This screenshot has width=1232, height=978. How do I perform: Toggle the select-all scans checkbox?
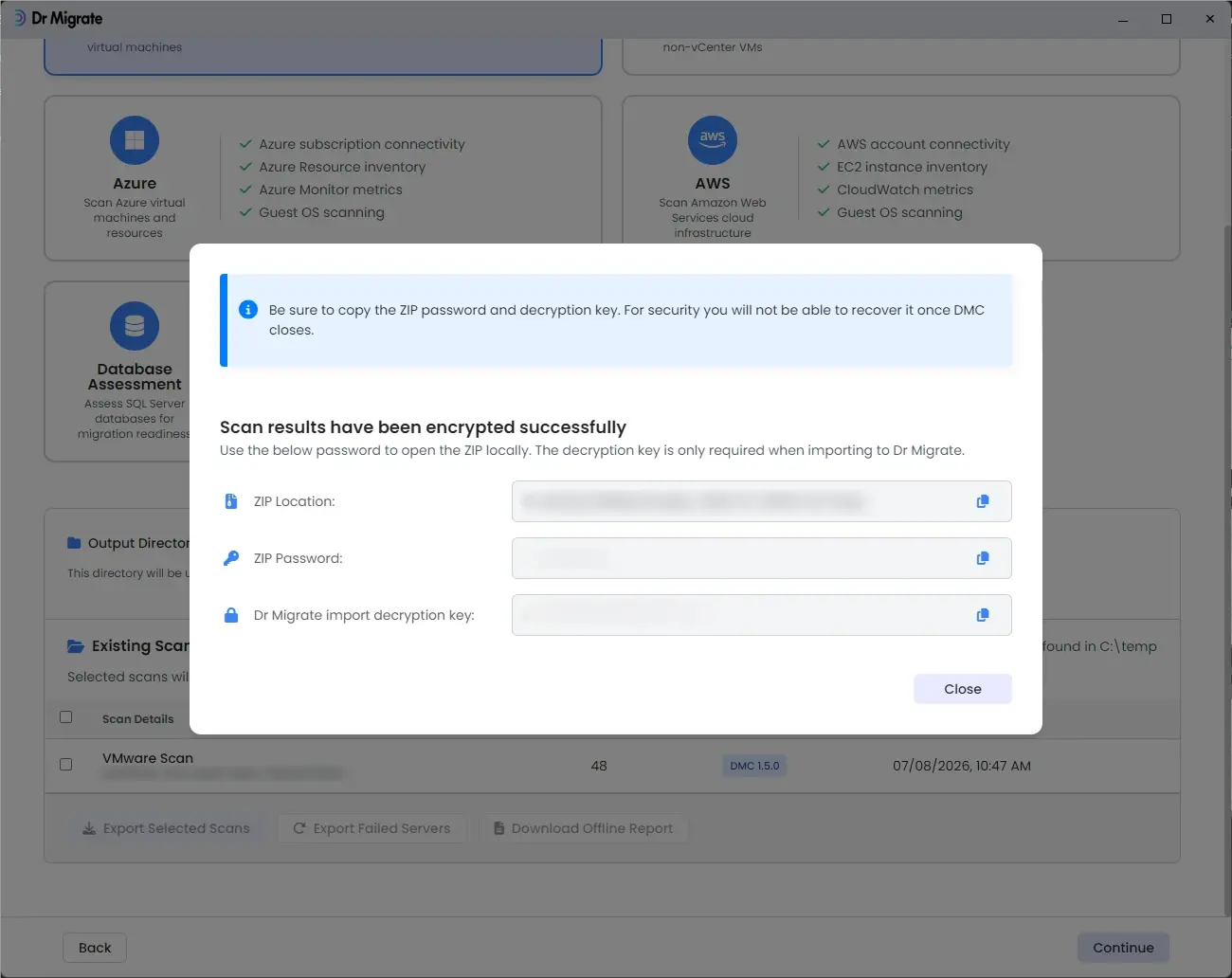pos(66,717)
